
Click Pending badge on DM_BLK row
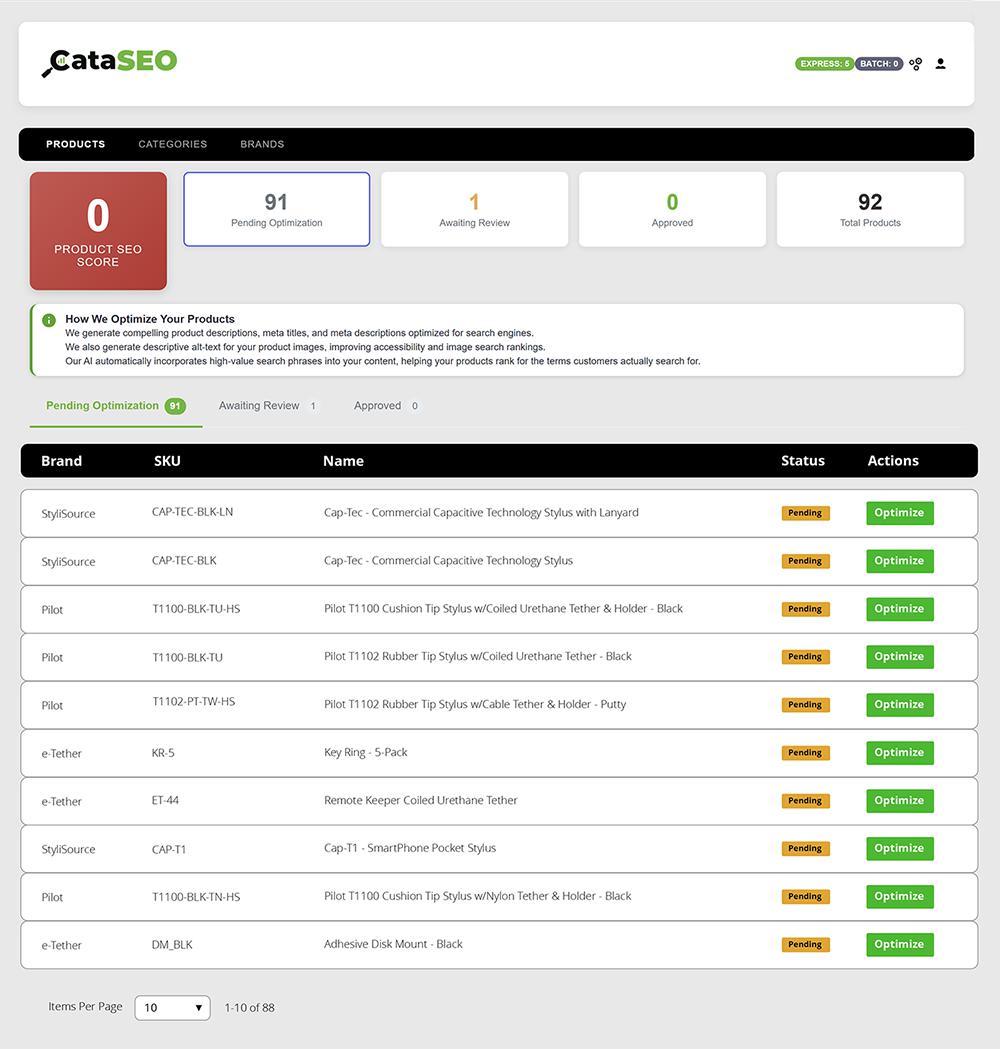(x=805, y=945)
